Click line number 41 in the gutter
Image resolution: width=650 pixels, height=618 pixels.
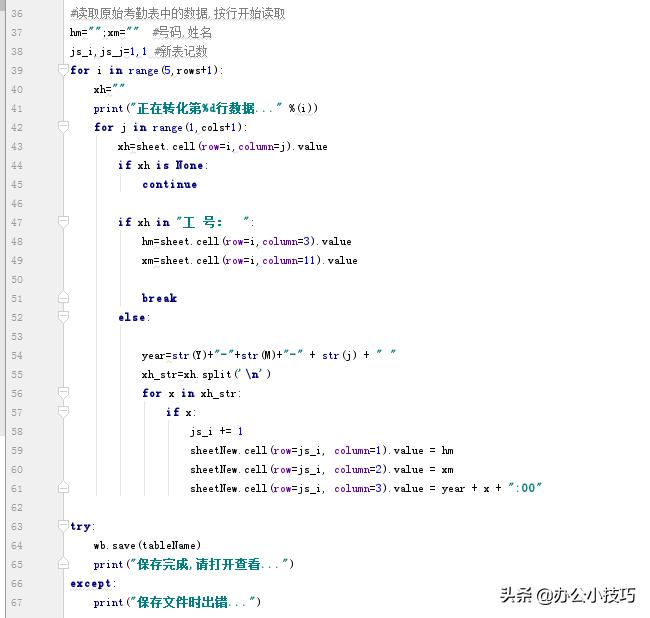[x=17, y=109]
